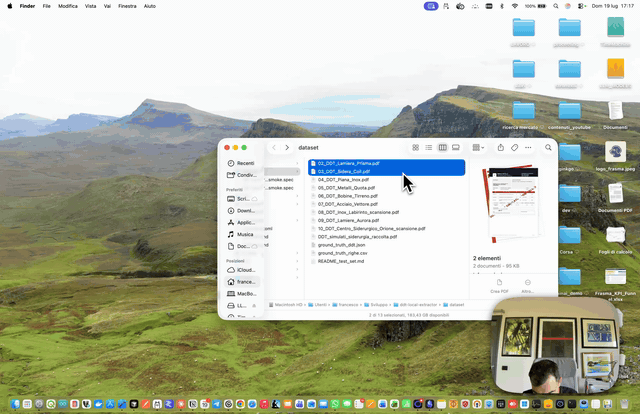Image resolution: width=640 pixels, height=414 pixels.
Task: Click Utenti in the path bar
Action: [318, 305]
